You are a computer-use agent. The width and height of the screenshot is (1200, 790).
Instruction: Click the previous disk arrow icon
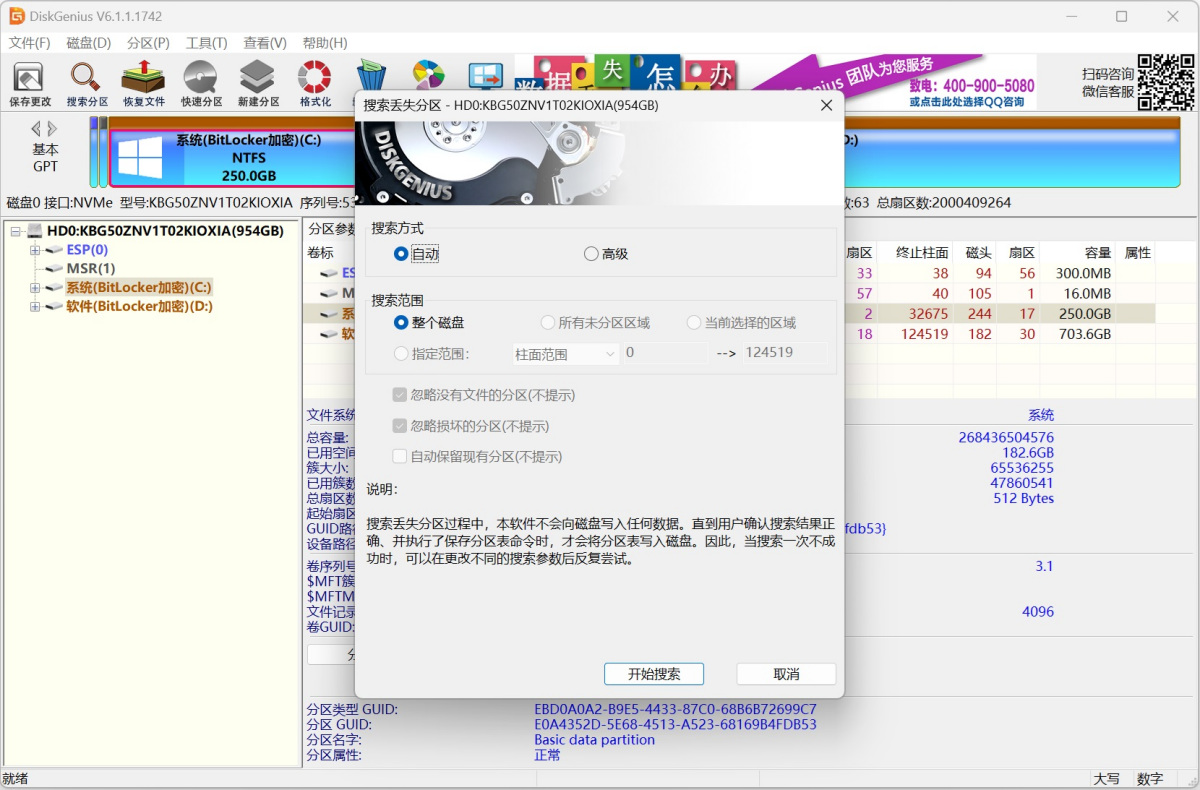click(37, 129)
